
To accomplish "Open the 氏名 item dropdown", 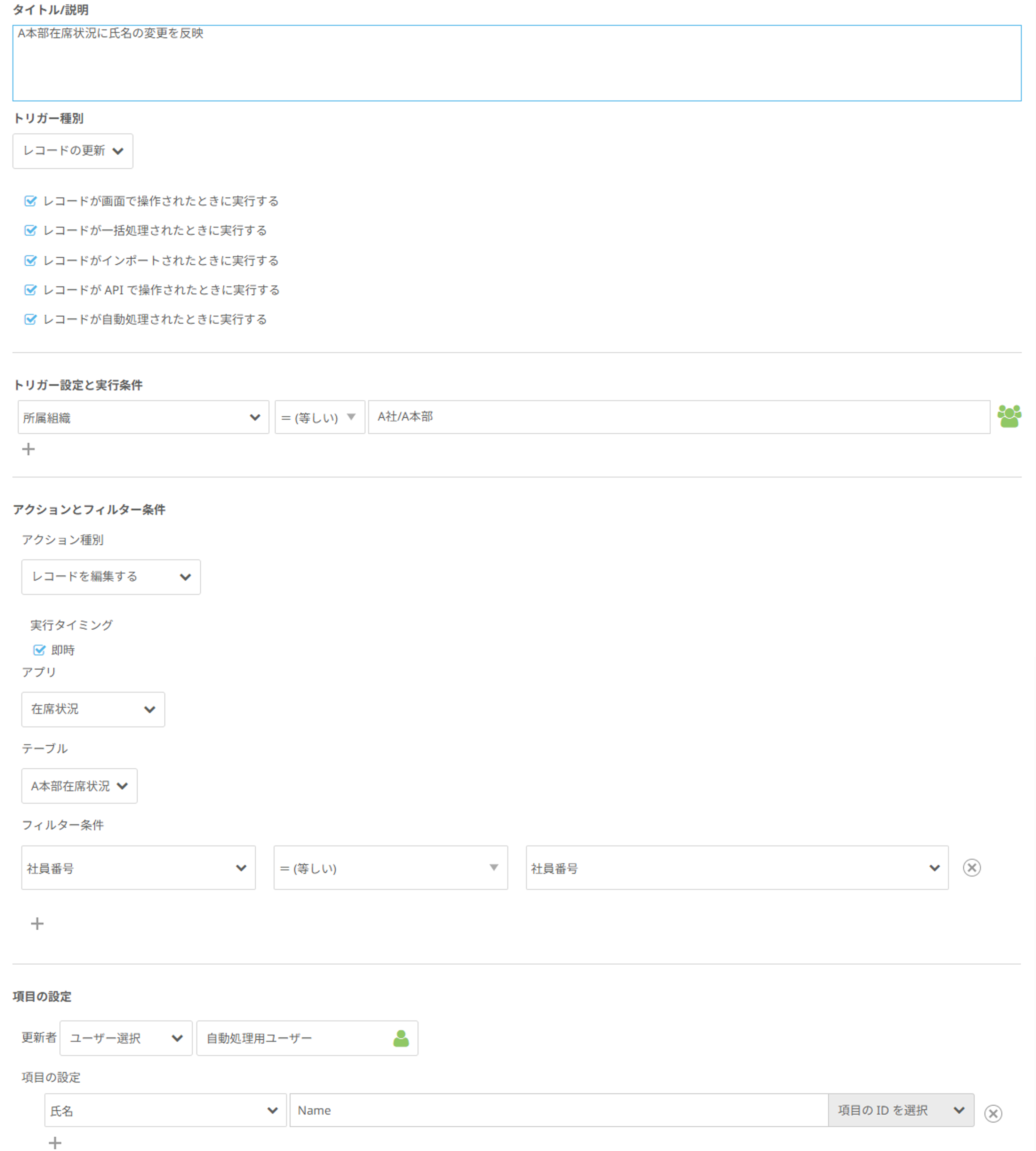I will 166,1110.
